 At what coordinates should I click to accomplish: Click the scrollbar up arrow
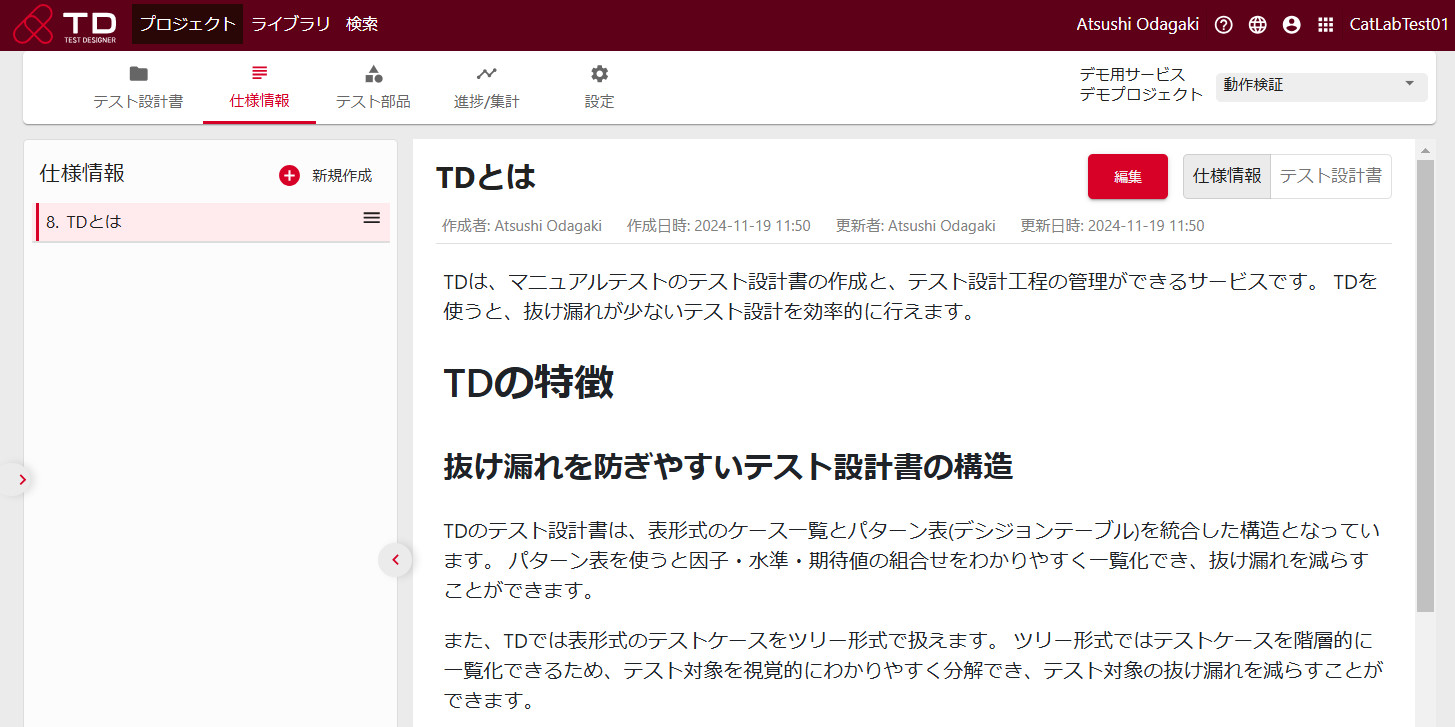pyautogui.click(x=1425, y=150)
